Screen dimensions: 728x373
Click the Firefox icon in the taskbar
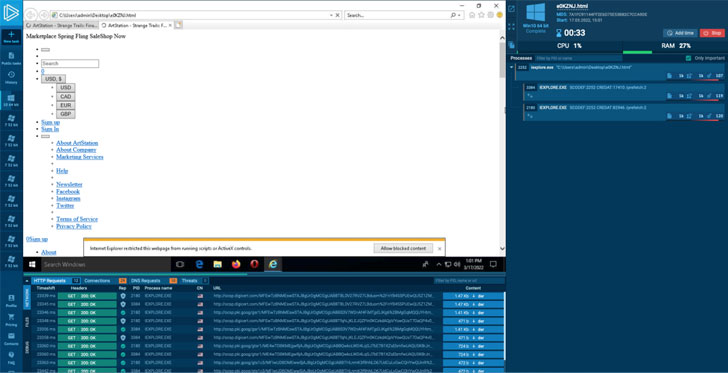pos(236,264)
